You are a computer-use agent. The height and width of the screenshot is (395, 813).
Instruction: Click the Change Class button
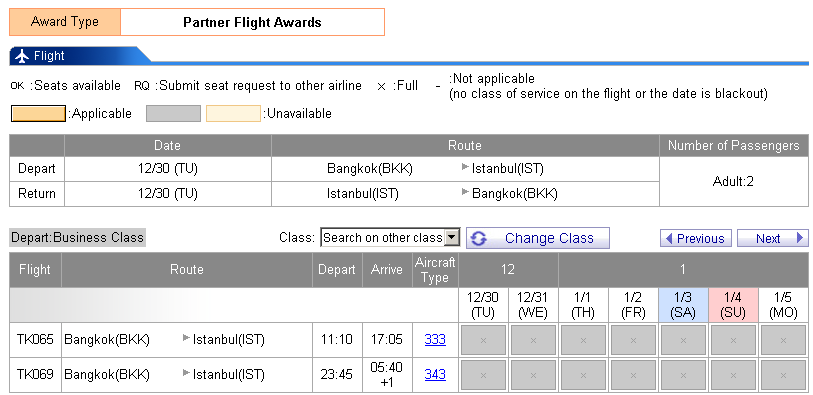(x=538, y=238)
